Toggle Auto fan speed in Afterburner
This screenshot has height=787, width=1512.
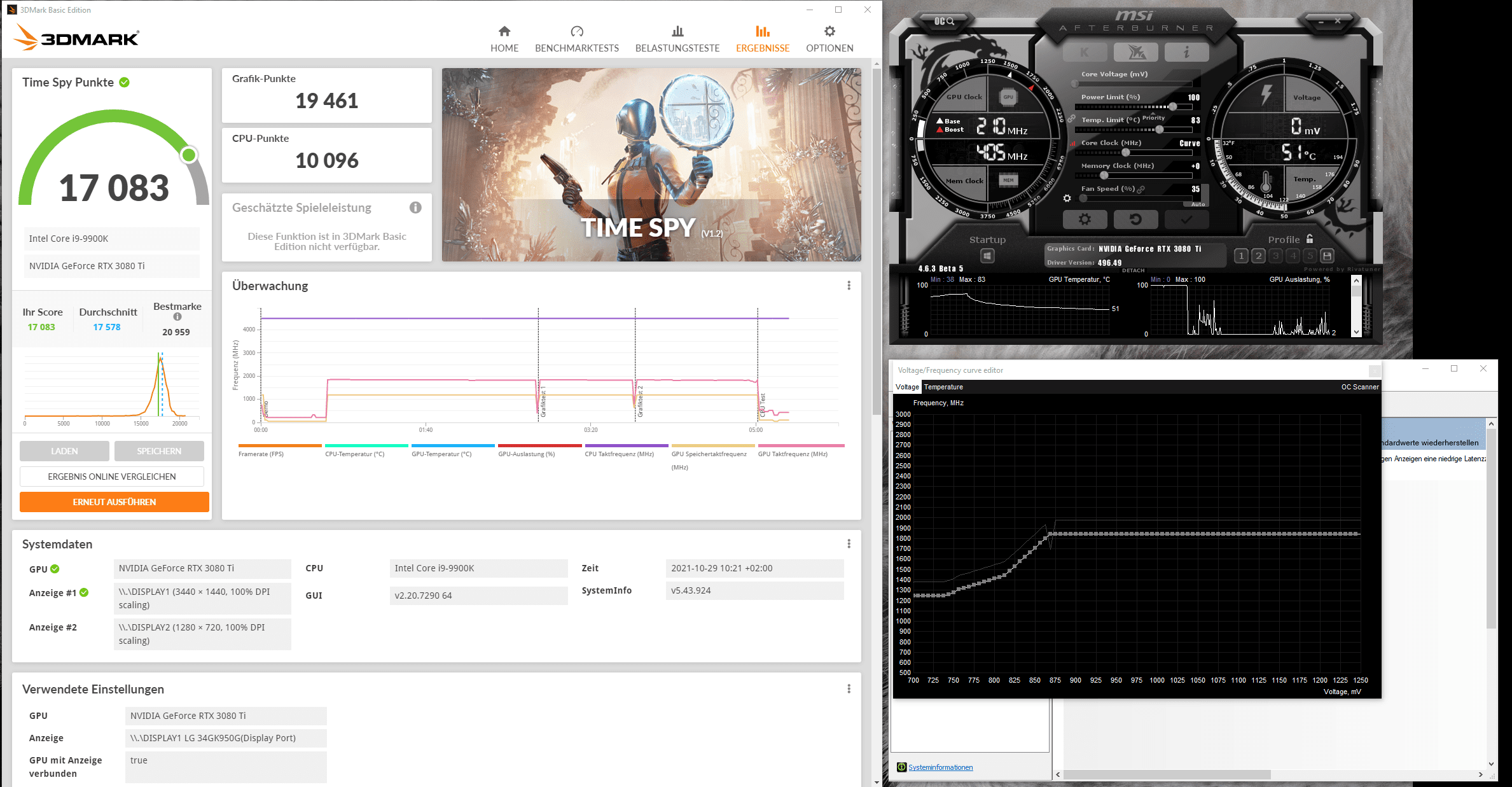click(x=1198, y=204)
